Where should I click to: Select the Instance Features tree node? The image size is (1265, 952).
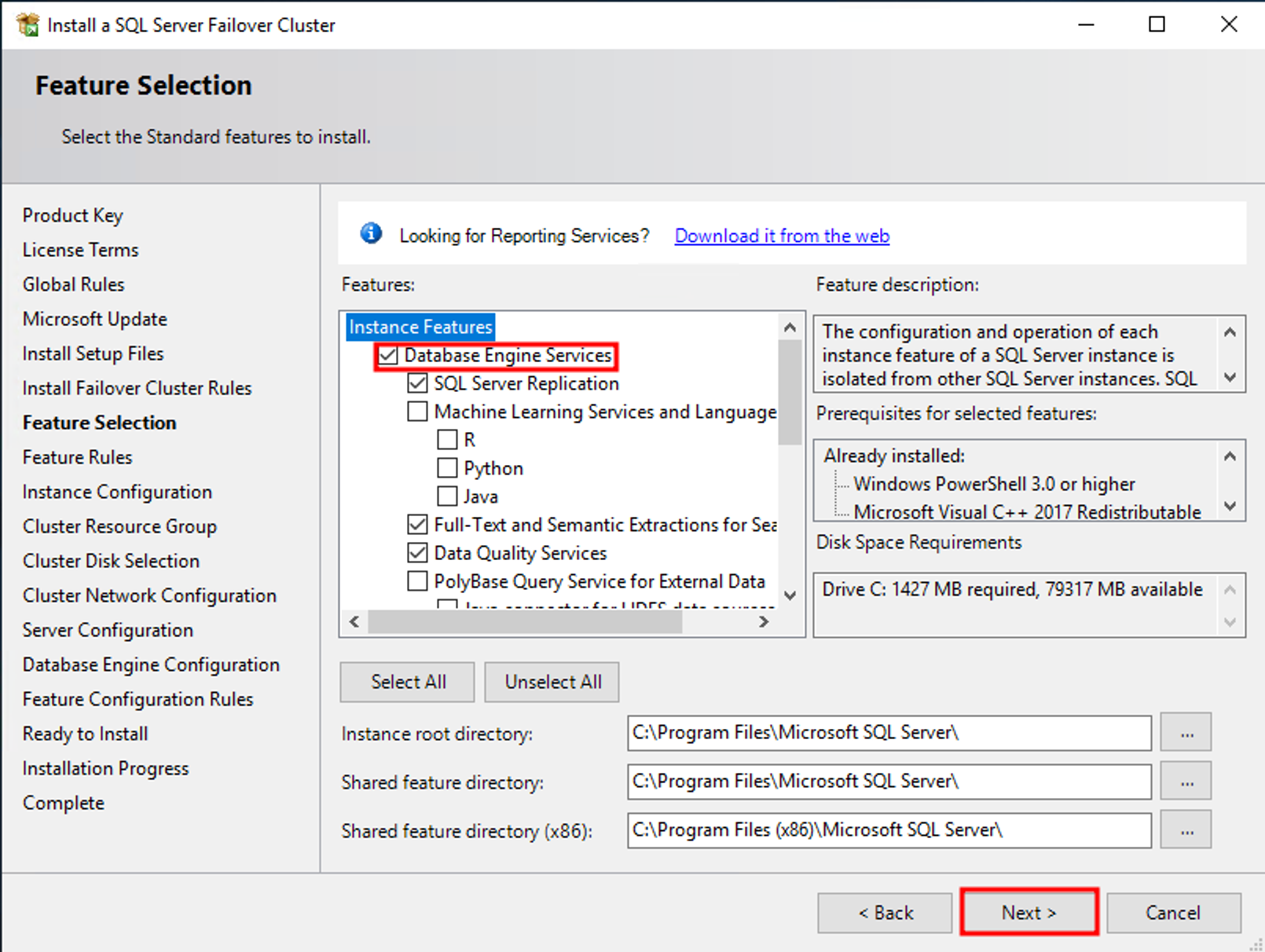click(420, 327)
